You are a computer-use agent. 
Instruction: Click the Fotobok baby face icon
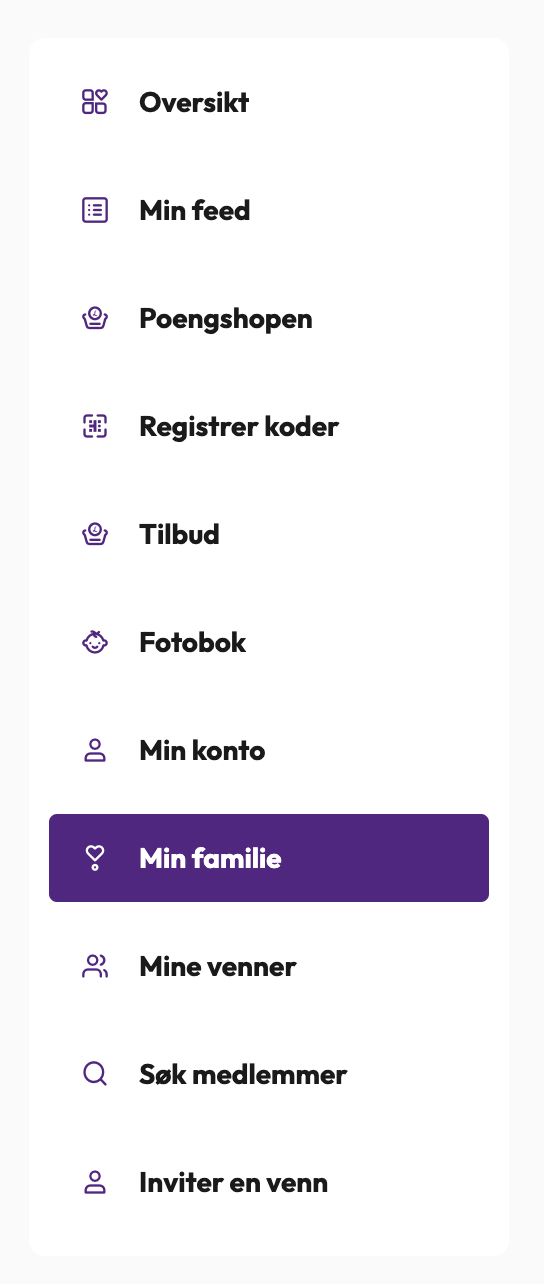[x=94, y=642]
